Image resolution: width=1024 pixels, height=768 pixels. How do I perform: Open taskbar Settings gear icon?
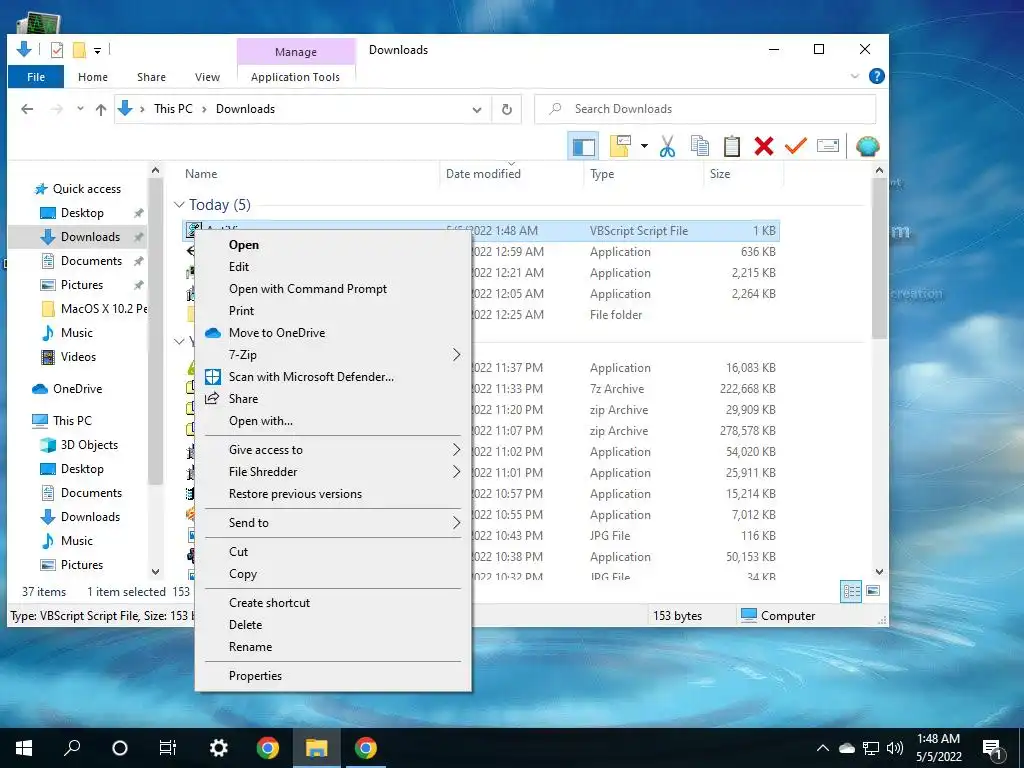point(218,748)
